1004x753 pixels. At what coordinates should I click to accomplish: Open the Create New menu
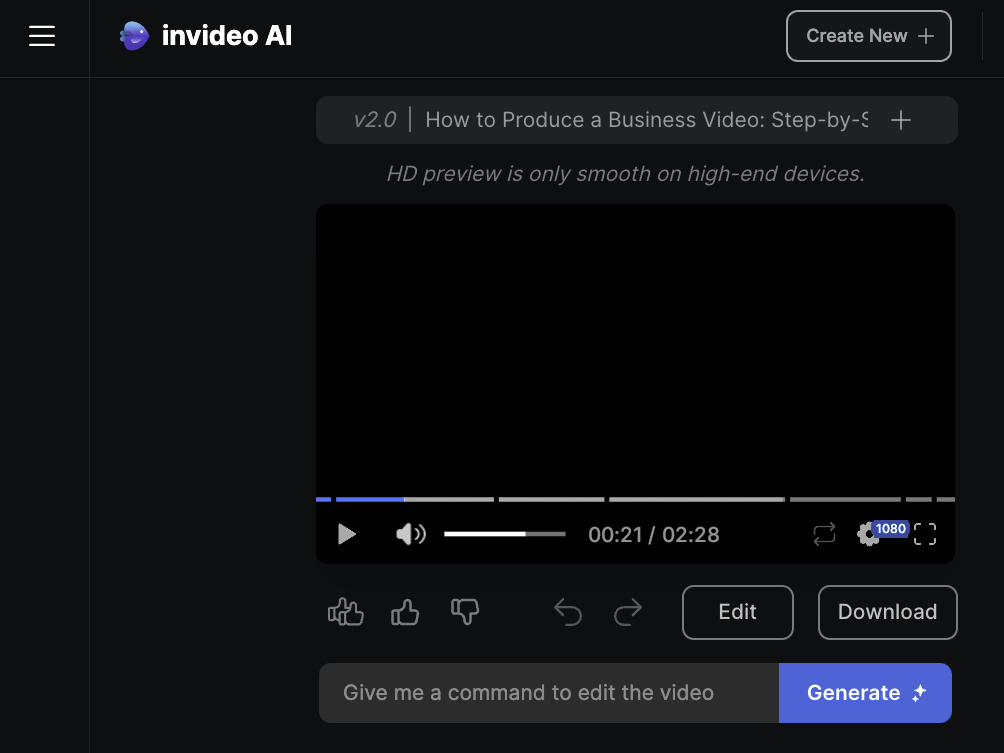click(868, 36)
